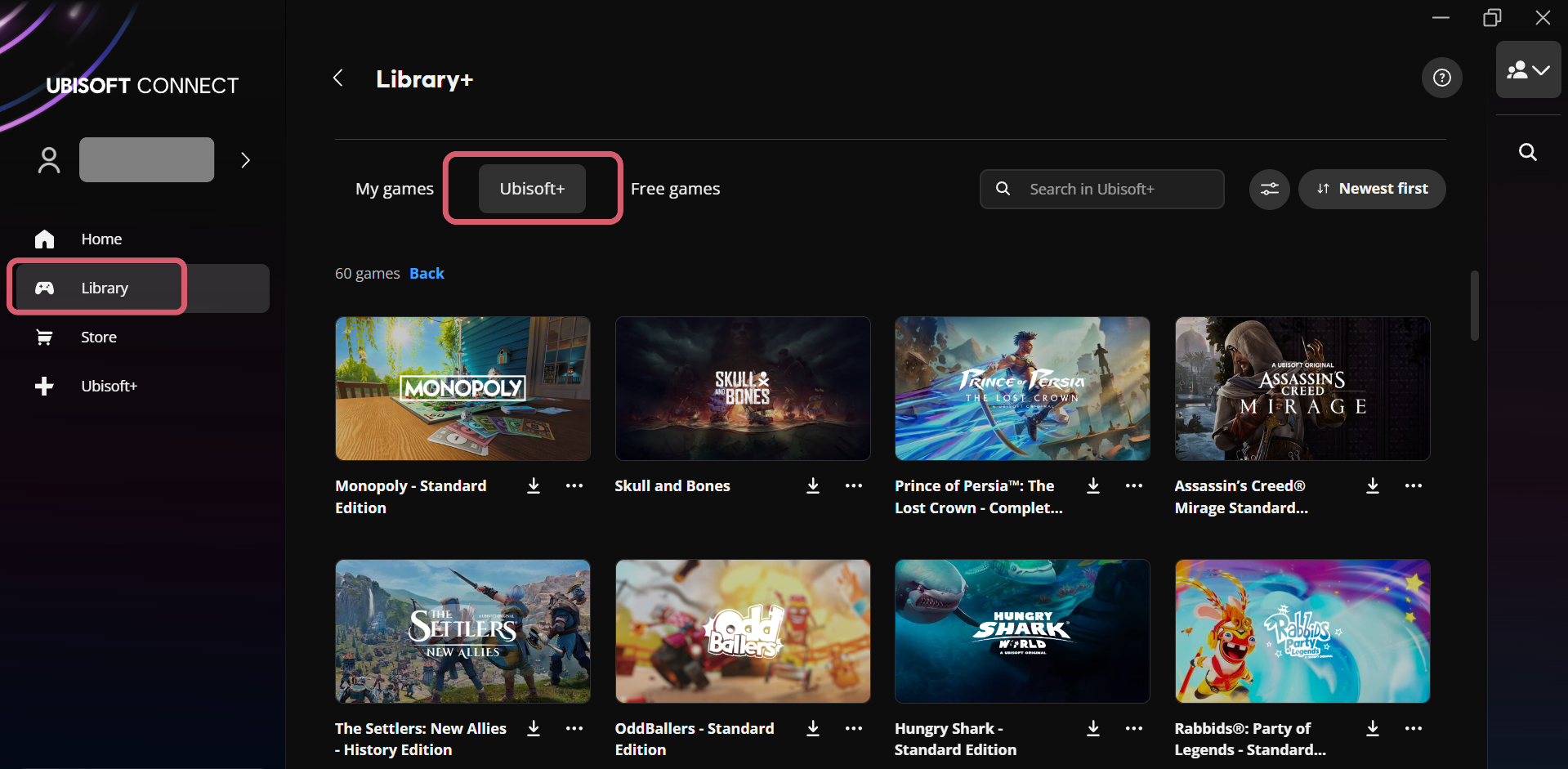Click the help question mark icon
The height and width of the screenshot is (769, 1568).
click(1441, 78)
